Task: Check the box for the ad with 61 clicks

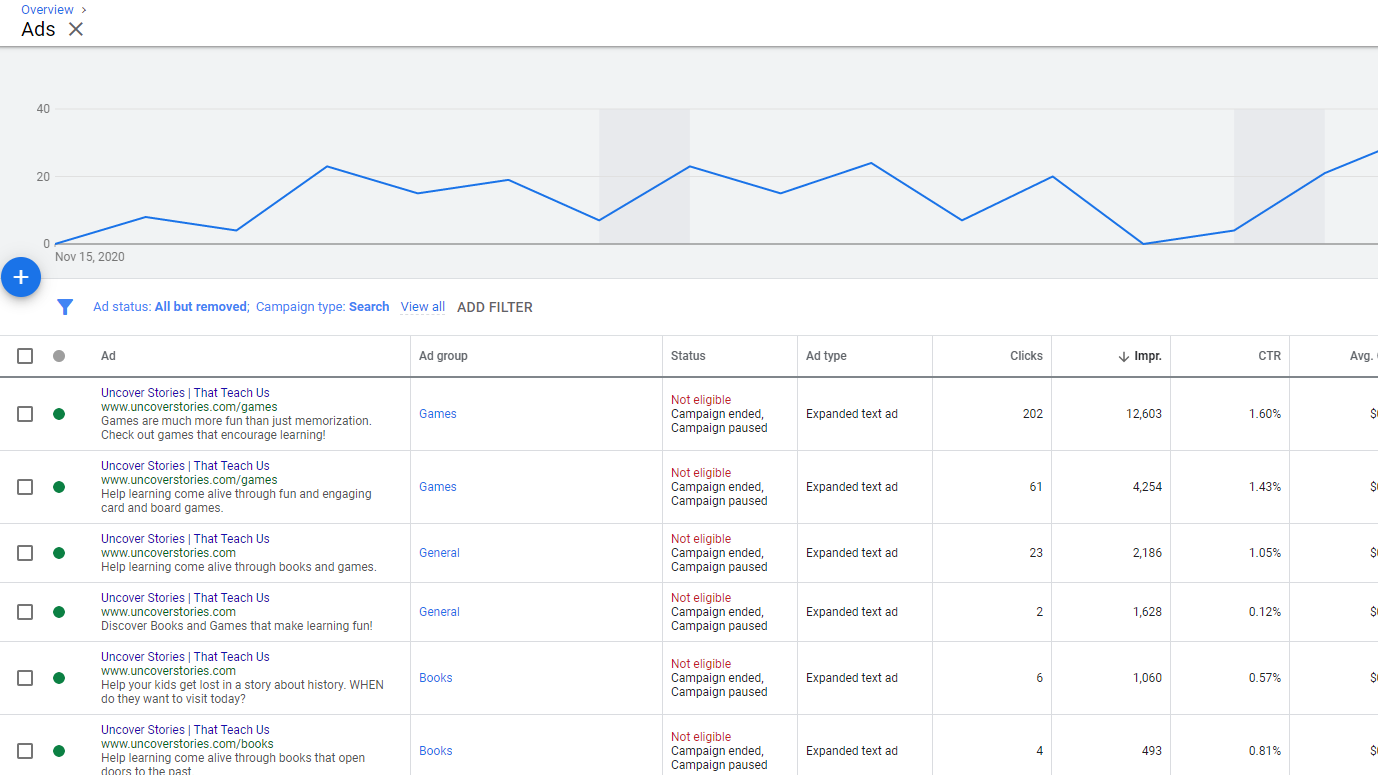Action: point(25,487)
